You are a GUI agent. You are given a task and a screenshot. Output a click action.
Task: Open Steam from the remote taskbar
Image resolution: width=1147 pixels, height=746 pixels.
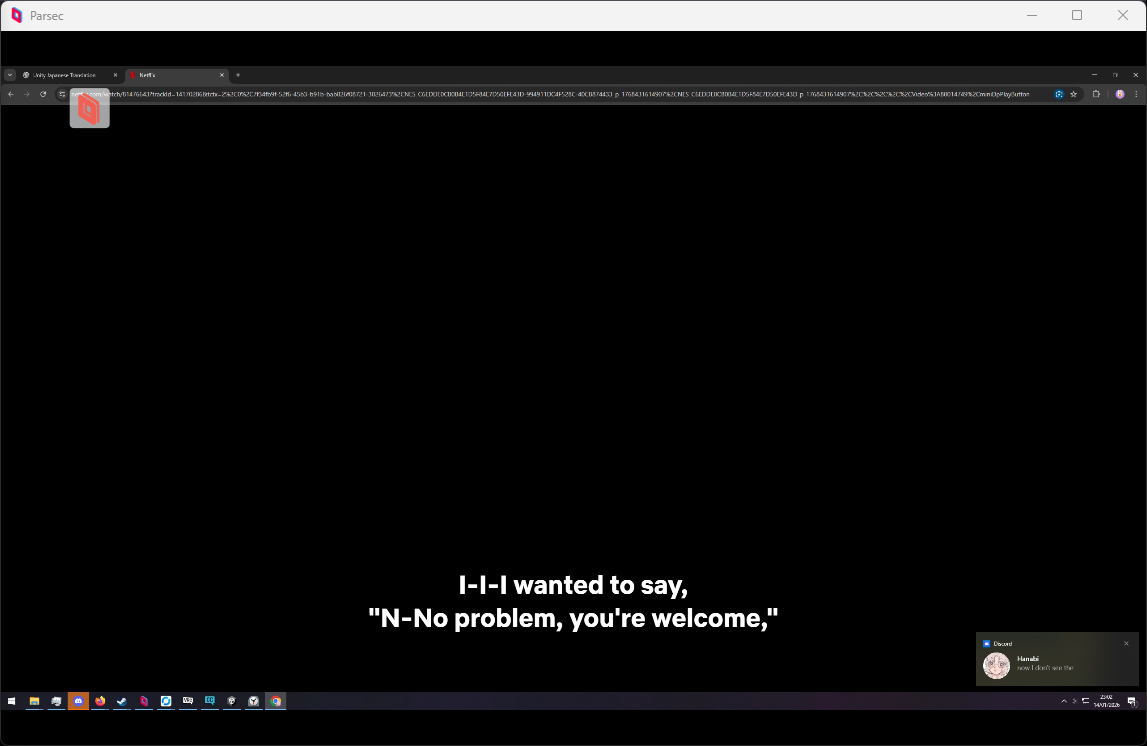(x=122, y=701)
